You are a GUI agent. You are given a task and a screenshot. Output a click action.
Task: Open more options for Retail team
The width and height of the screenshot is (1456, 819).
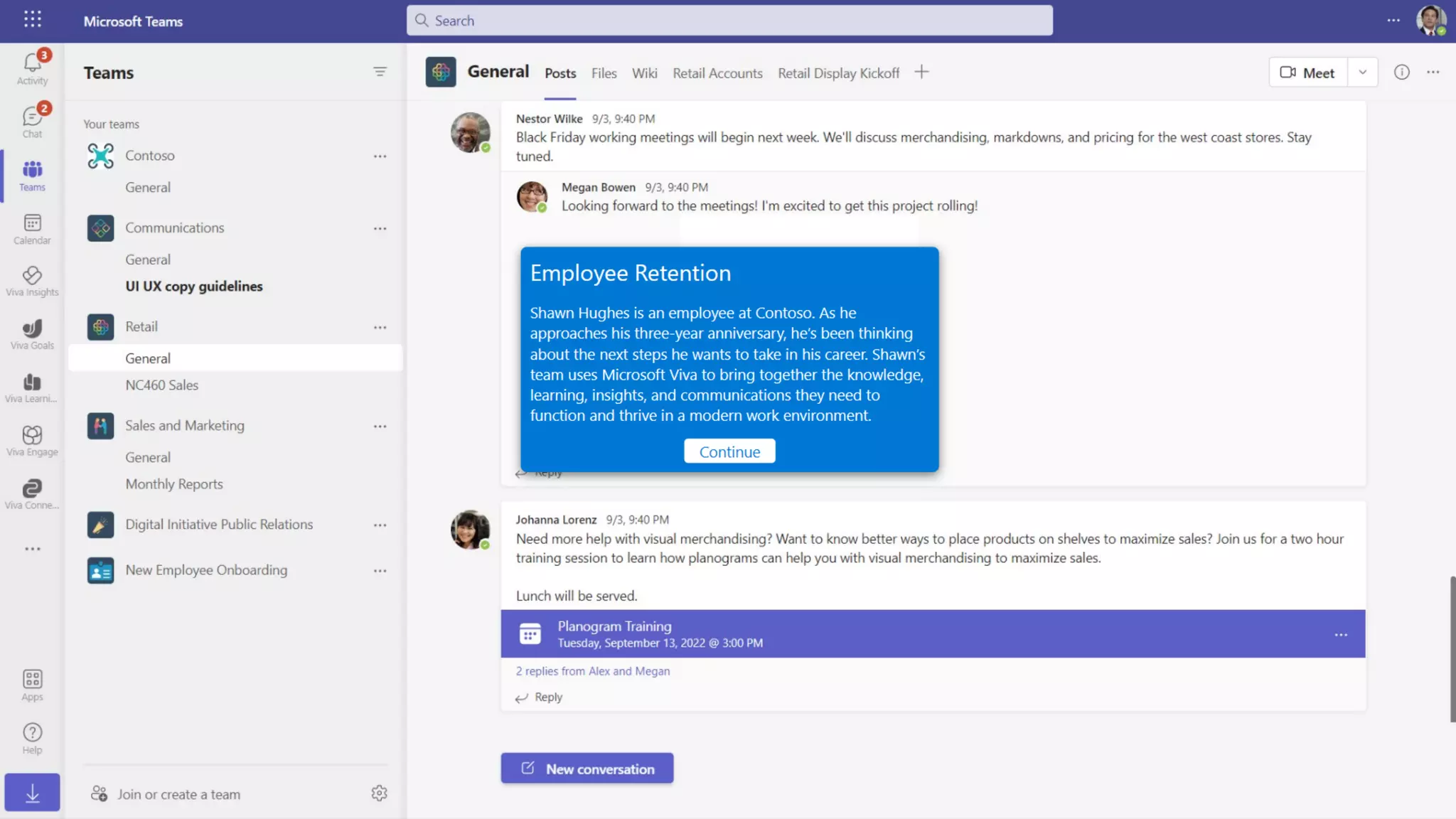pos(380,327)
